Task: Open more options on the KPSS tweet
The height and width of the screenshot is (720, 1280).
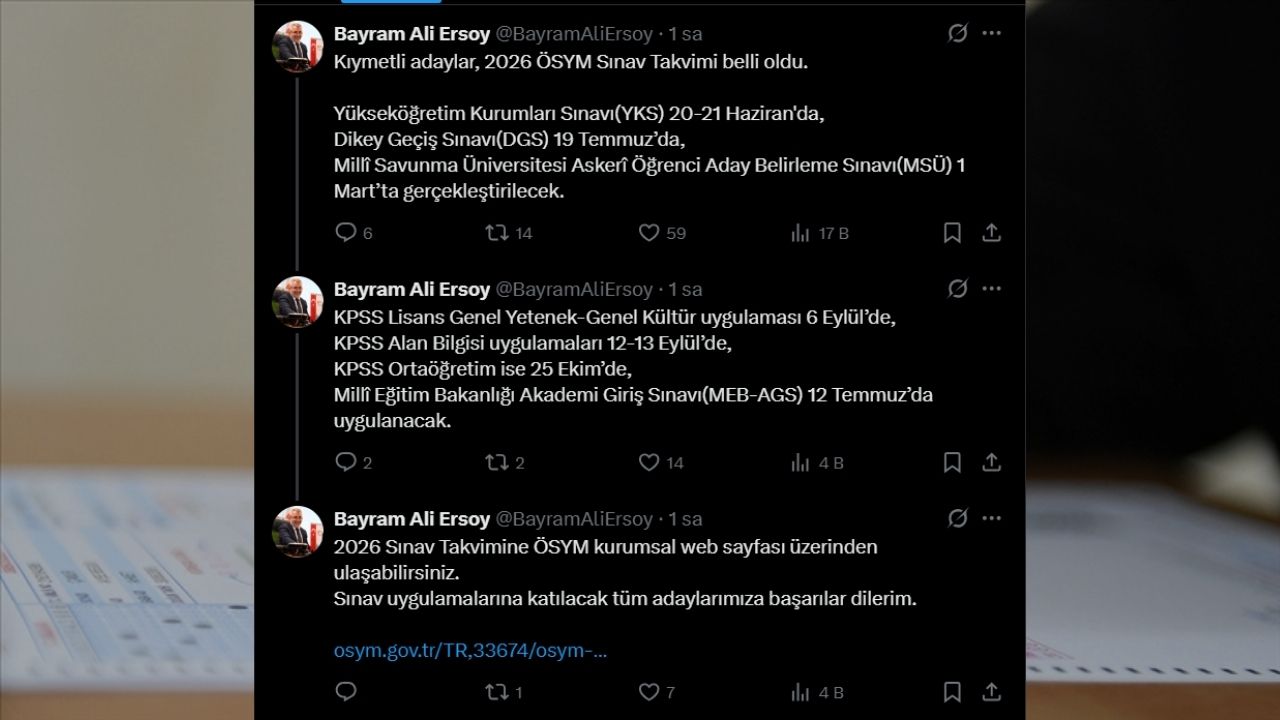Action: tap(992, 288)
